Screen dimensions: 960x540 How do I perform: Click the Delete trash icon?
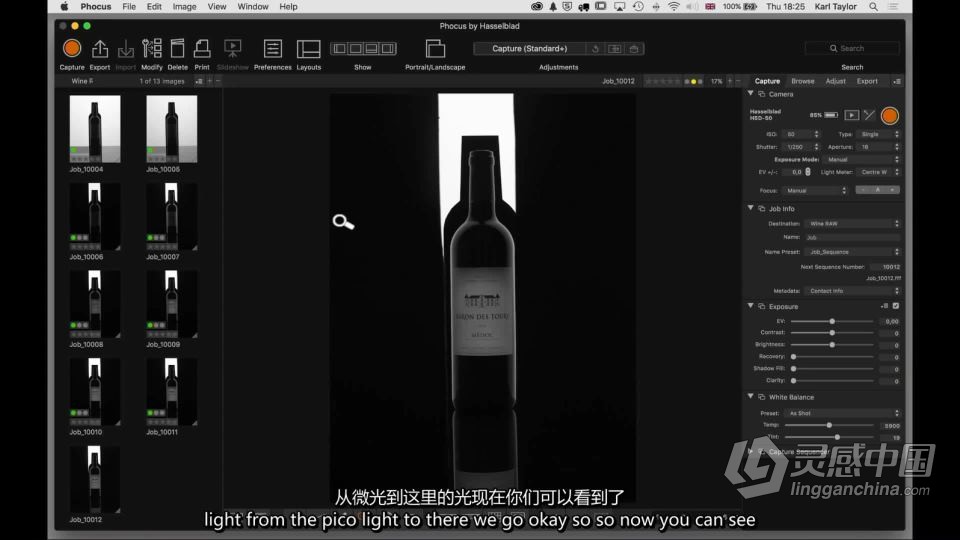pyautogui.click(x=177, y=48)
